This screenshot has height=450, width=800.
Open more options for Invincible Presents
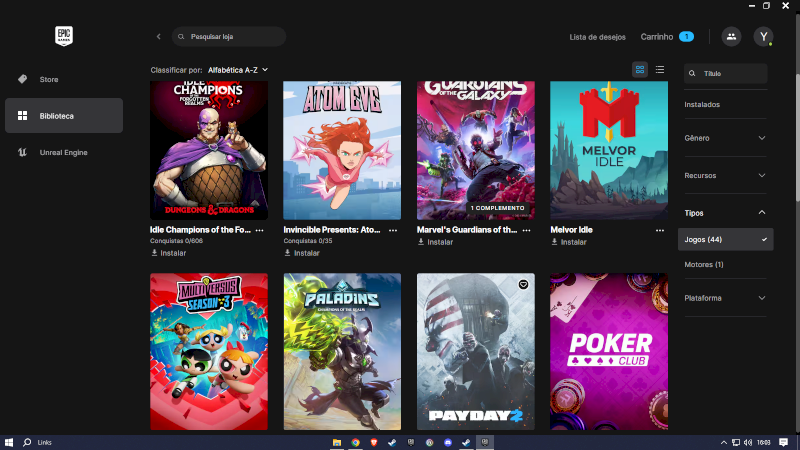pos(393,230)
